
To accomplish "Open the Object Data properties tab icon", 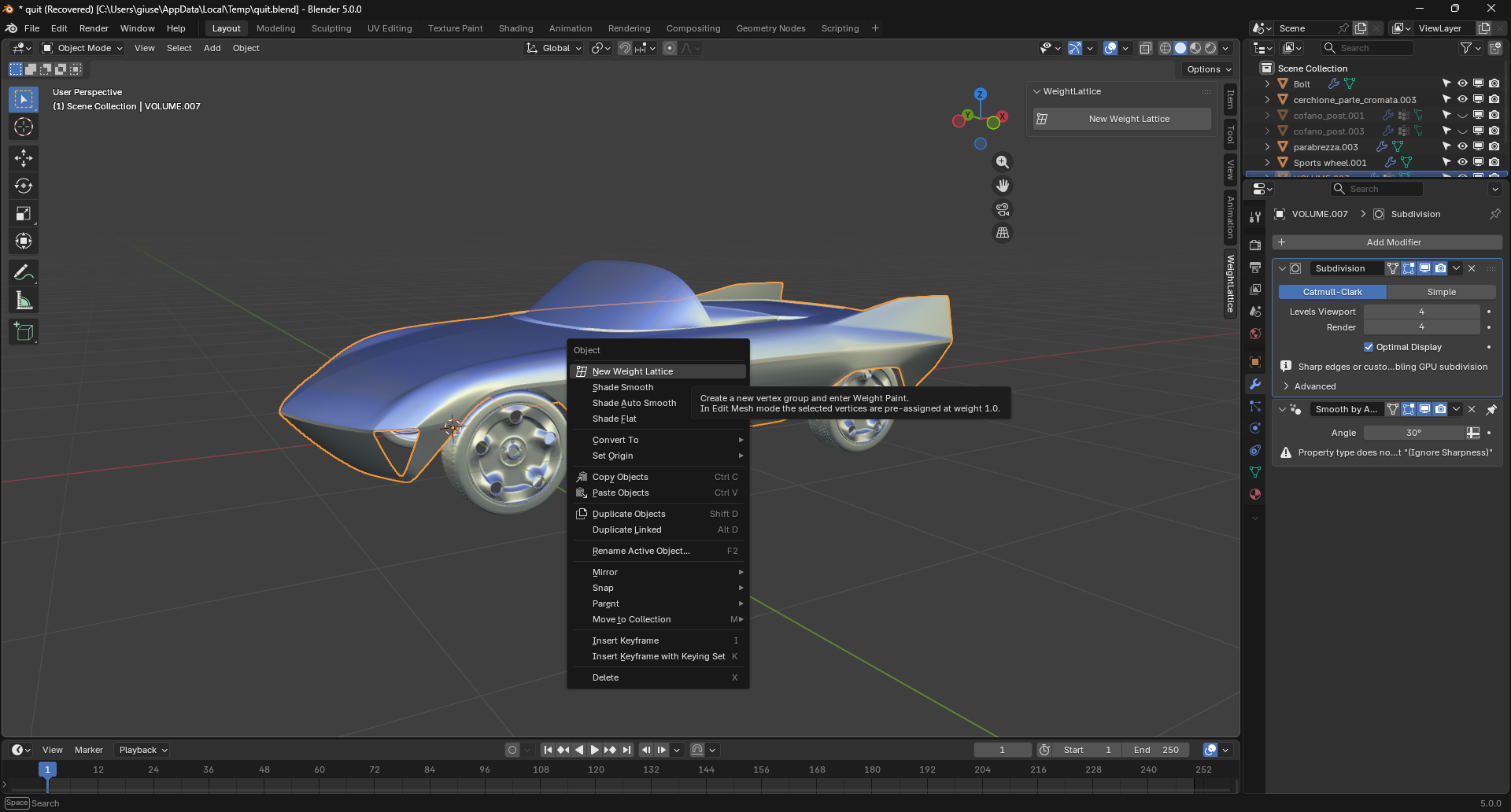I will [1255, 472].
